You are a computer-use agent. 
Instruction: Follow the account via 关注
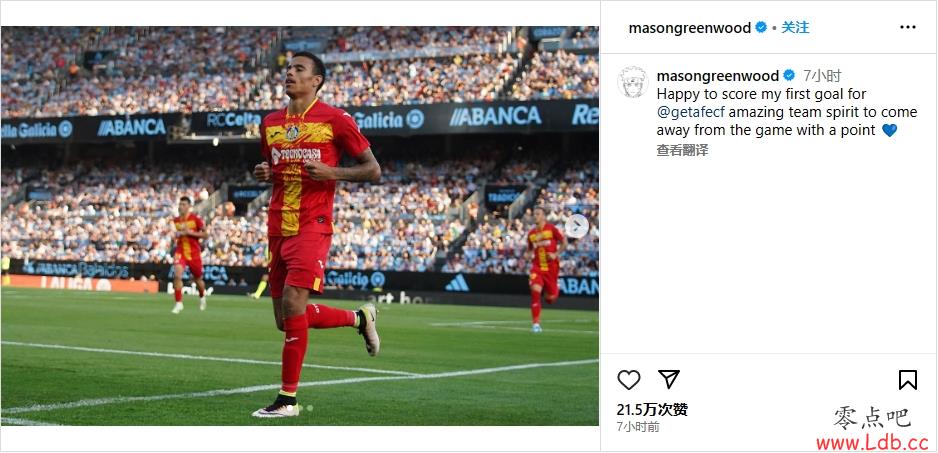point(795,27)
